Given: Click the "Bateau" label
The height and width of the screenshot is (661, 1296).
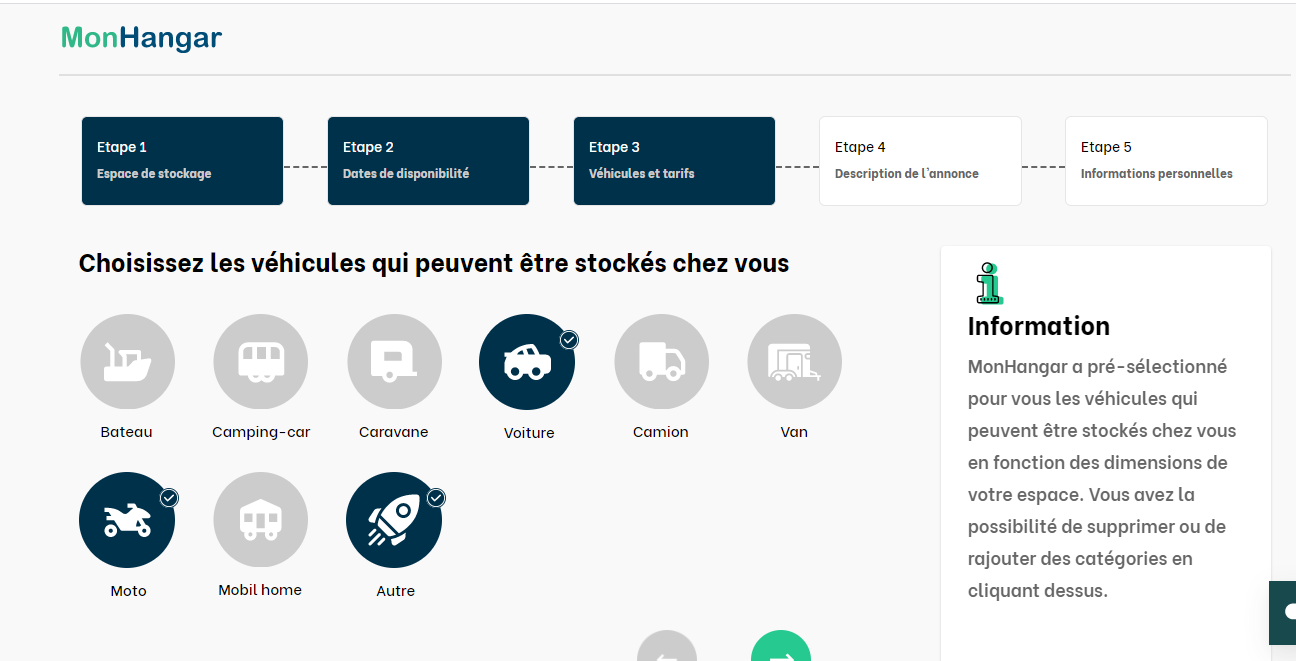Looking at the screenshot, I should (x=127, y=432).
